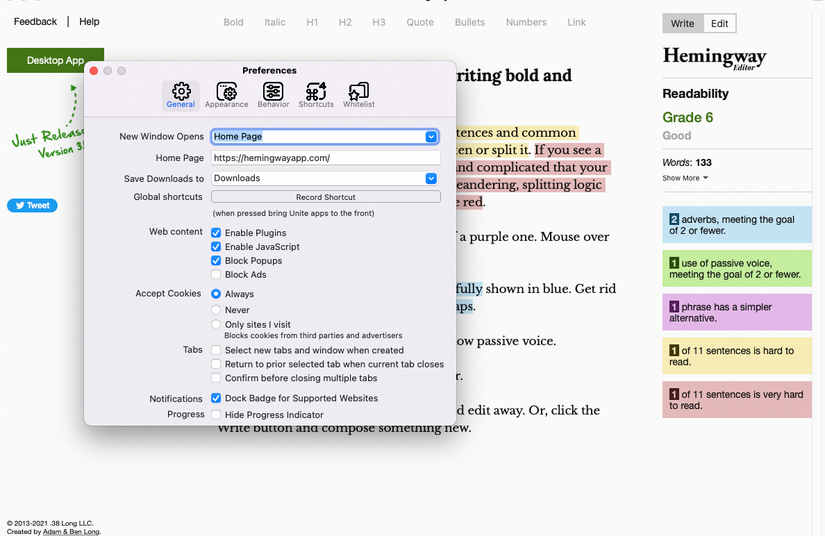The height and width of the screenshot is (536, 825).
Task: Open the Appearance preferences tab
Action: click(x=227, y=95)
